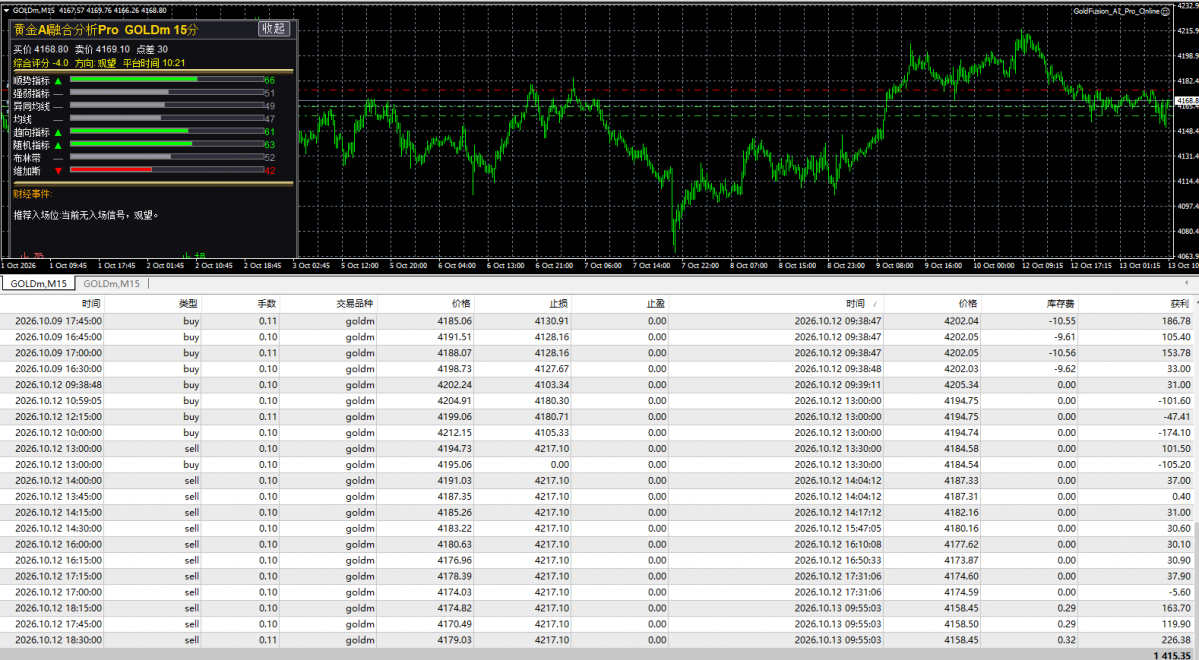Screen dimensions: 1199x660
Task: Click the 维加斯 red strength bar
Action: 111,169
